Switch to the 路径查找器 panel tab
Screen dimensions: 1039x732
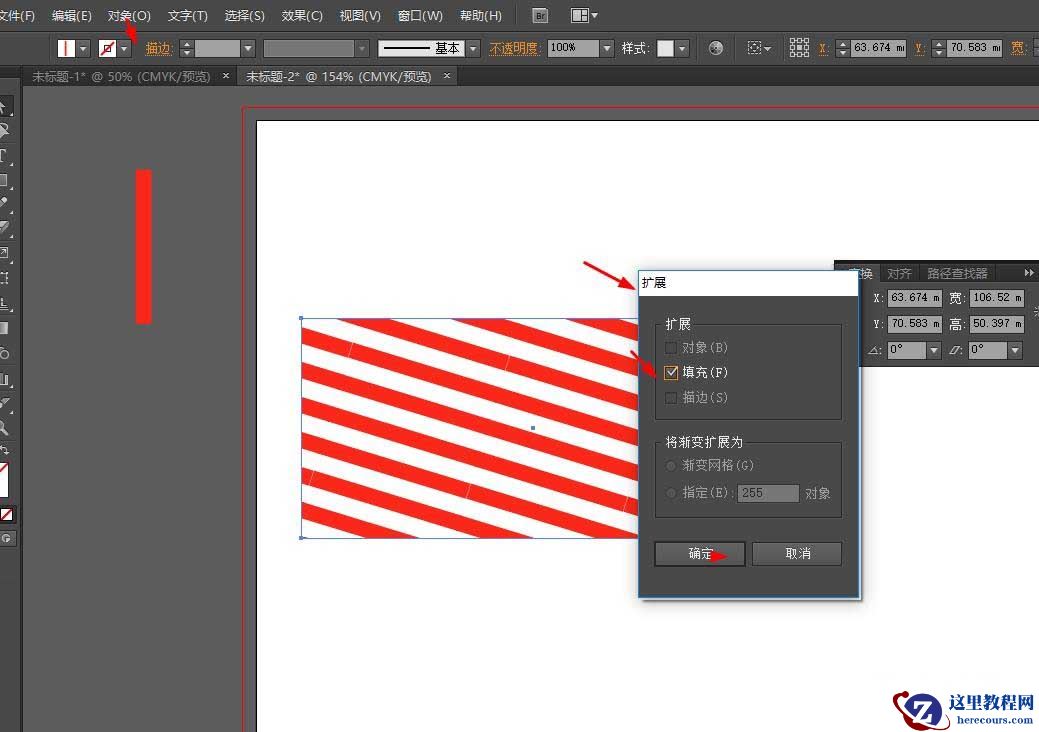(x=956, y=272)
